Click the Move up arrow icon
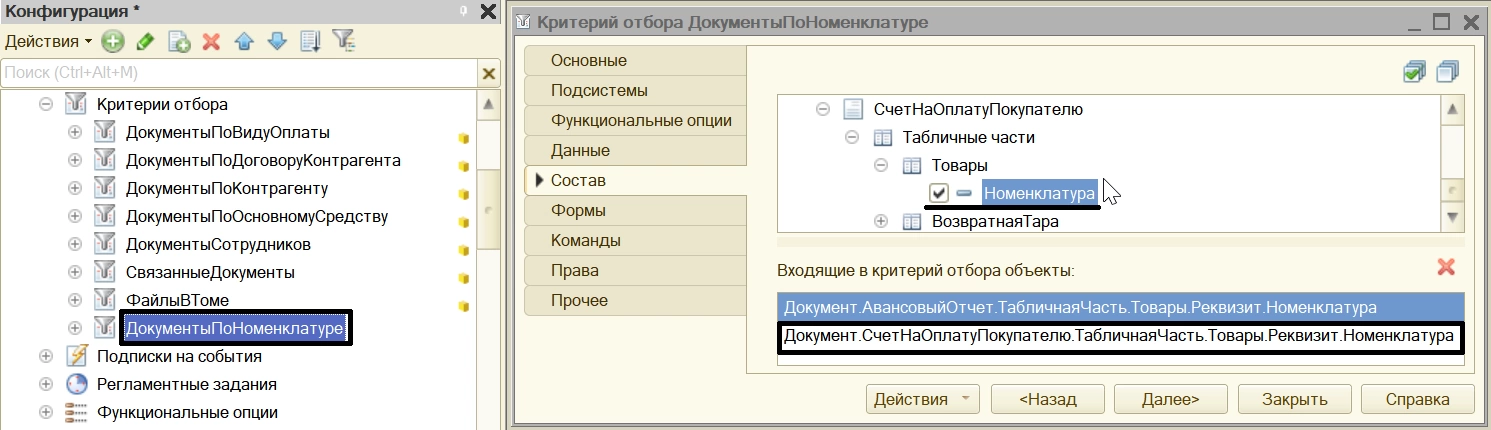Viewport: 1491px width, 430px height. coord(243,42)
